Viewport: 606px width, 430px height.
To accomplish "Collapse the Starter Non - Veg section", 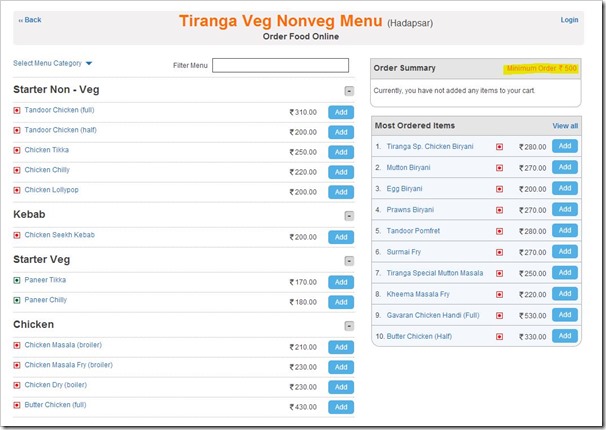I will [348, 90].
